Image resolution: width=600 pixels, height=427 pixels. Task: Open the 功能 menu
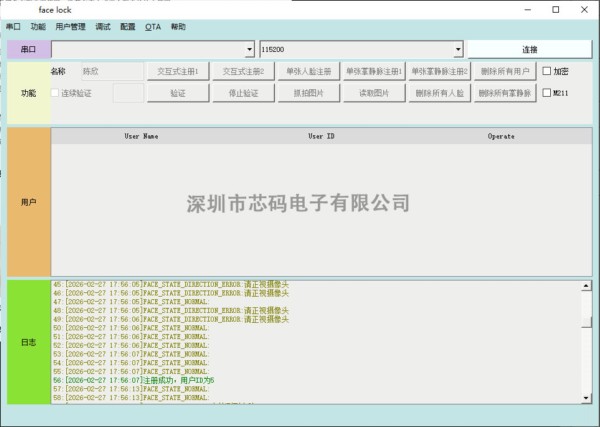[x=38, y=27]
